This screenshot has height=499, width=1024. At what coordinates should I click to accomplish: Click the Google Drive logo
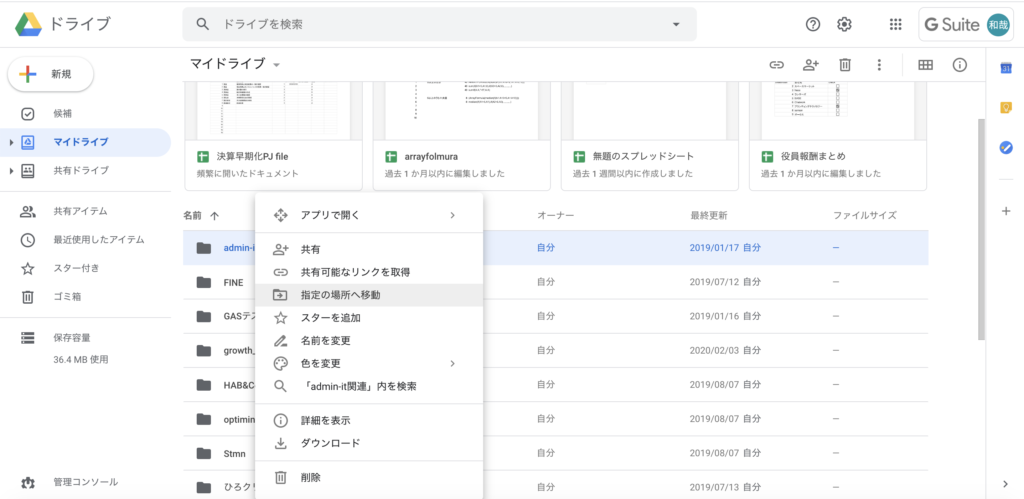click(x=29, y=25)
